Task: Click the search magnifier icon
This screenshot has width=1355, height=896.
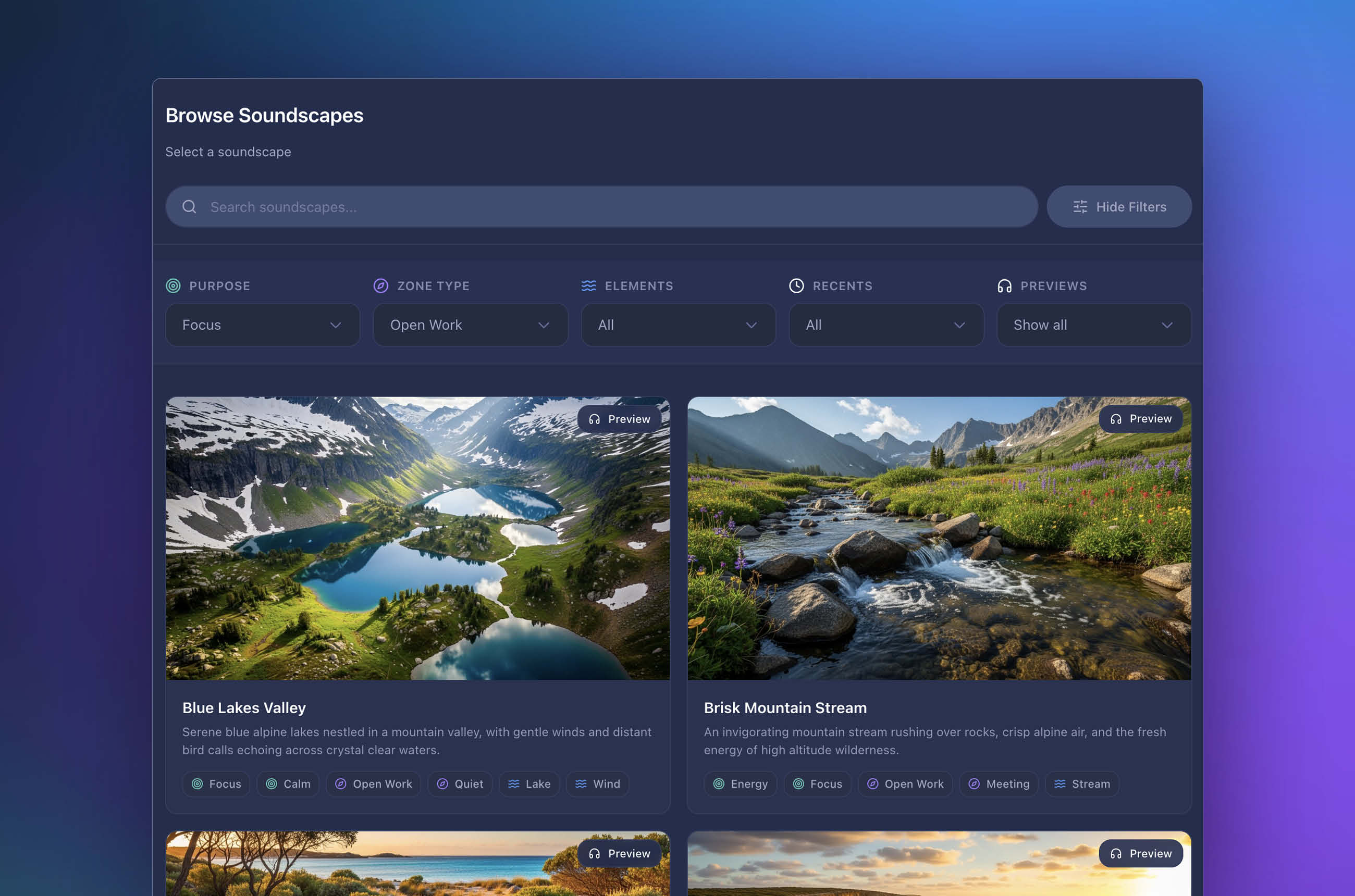Action: click(x=189, y=207)
